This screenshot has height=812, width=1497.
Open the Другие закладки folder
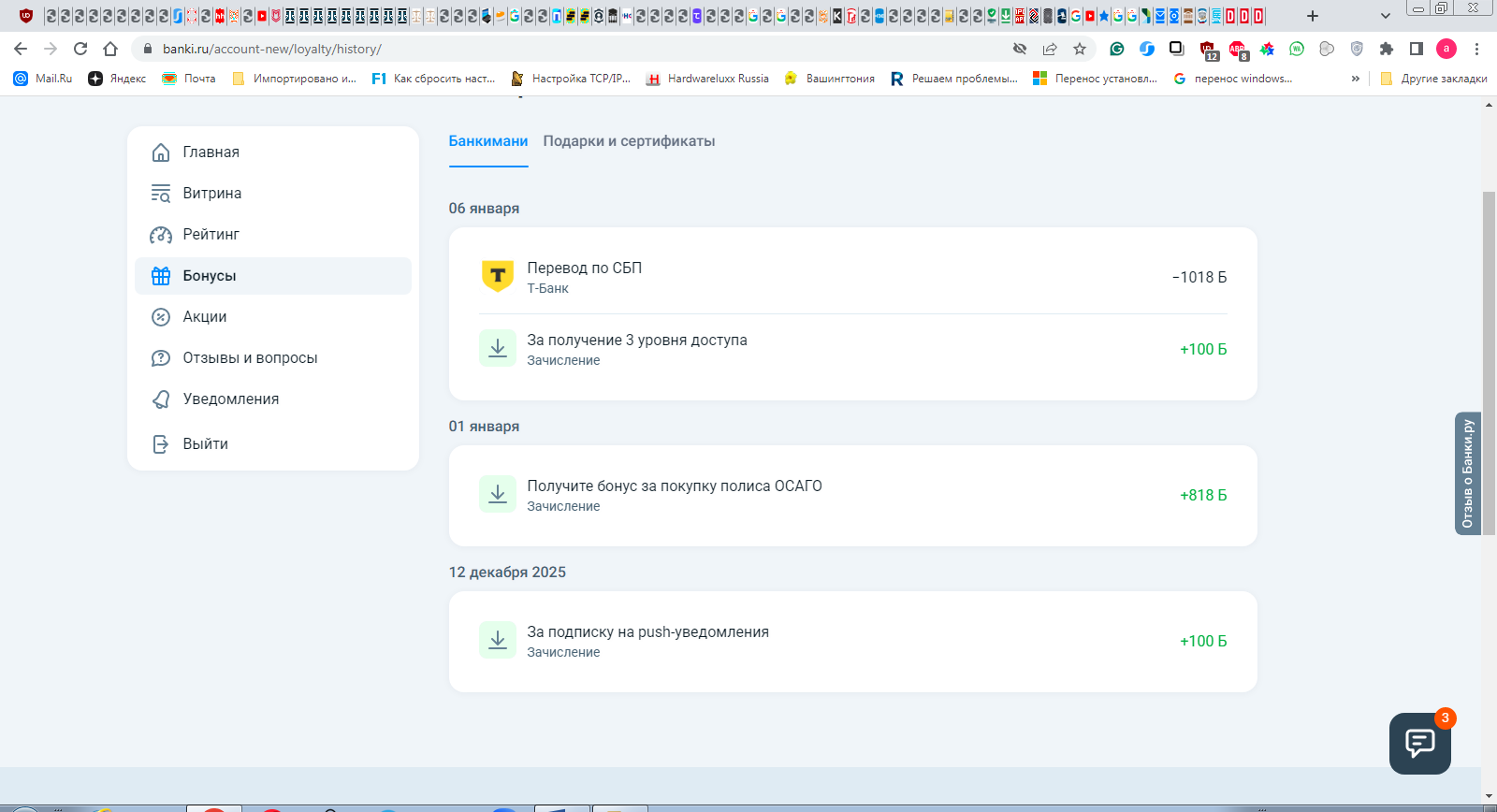coord(1433,79)
